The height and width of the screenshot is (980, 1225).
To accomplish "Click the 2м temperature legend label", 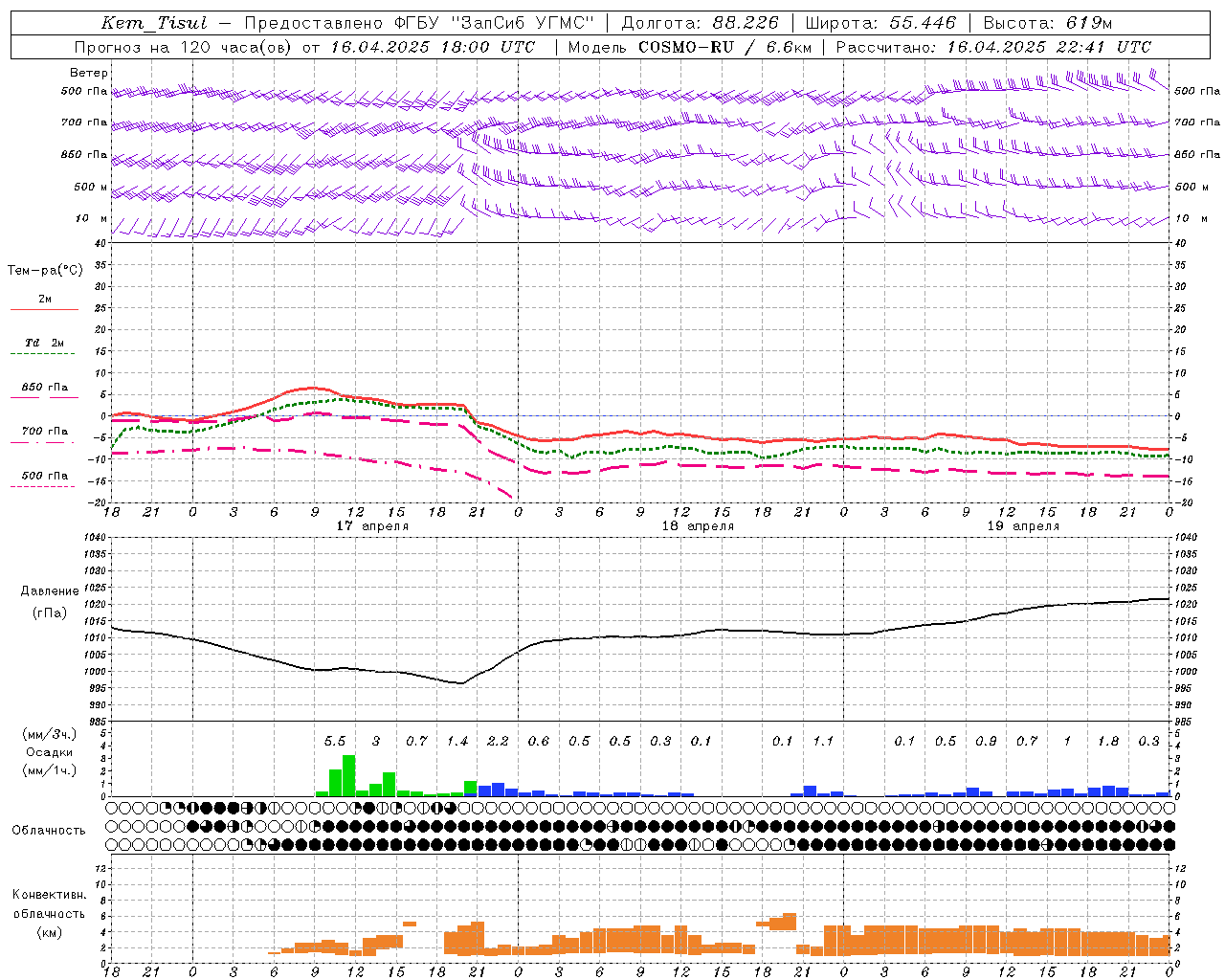I will [x=45, y=299].
